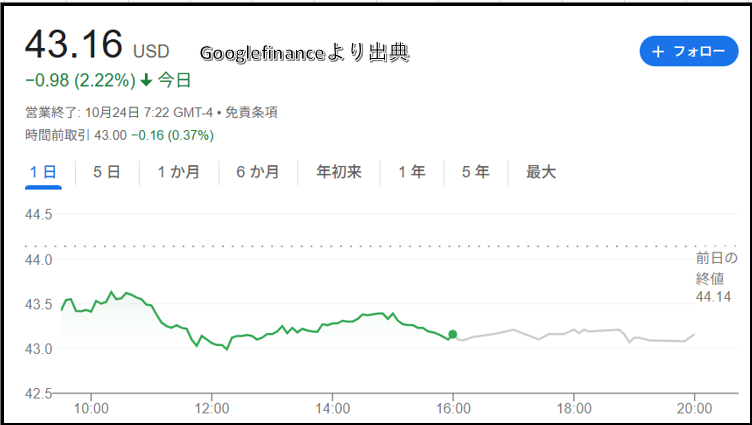Viewport: 752px width, 425px height.
Task: Click the gray after-hours line near 18:00
Action: click(573, 331)
